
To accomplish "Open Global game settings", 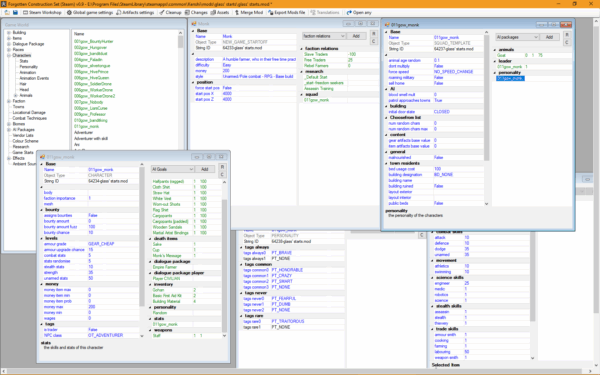I will click(x=90, y=13).
